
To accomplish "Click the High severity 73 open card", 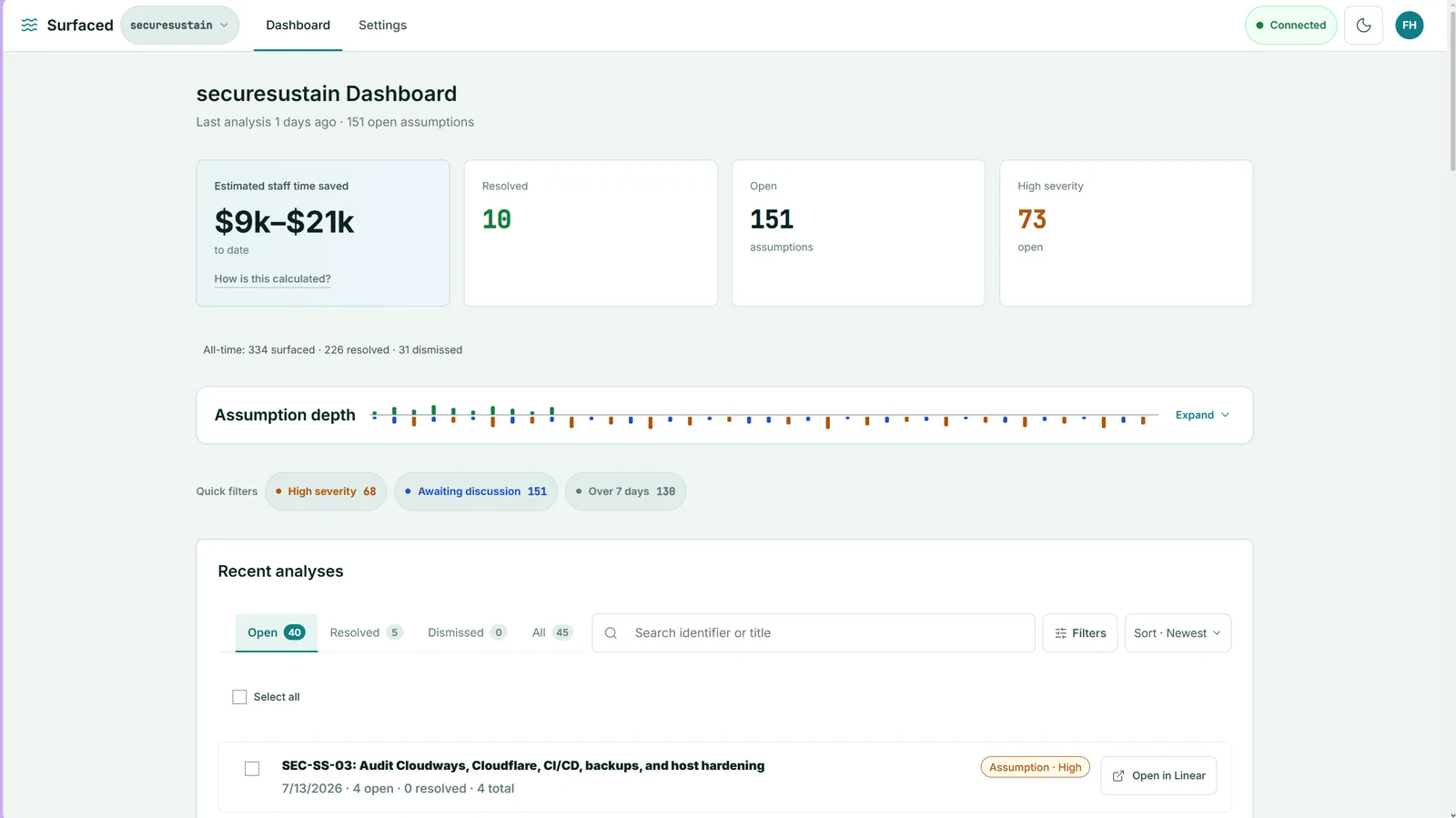I will coord(1126,233).
